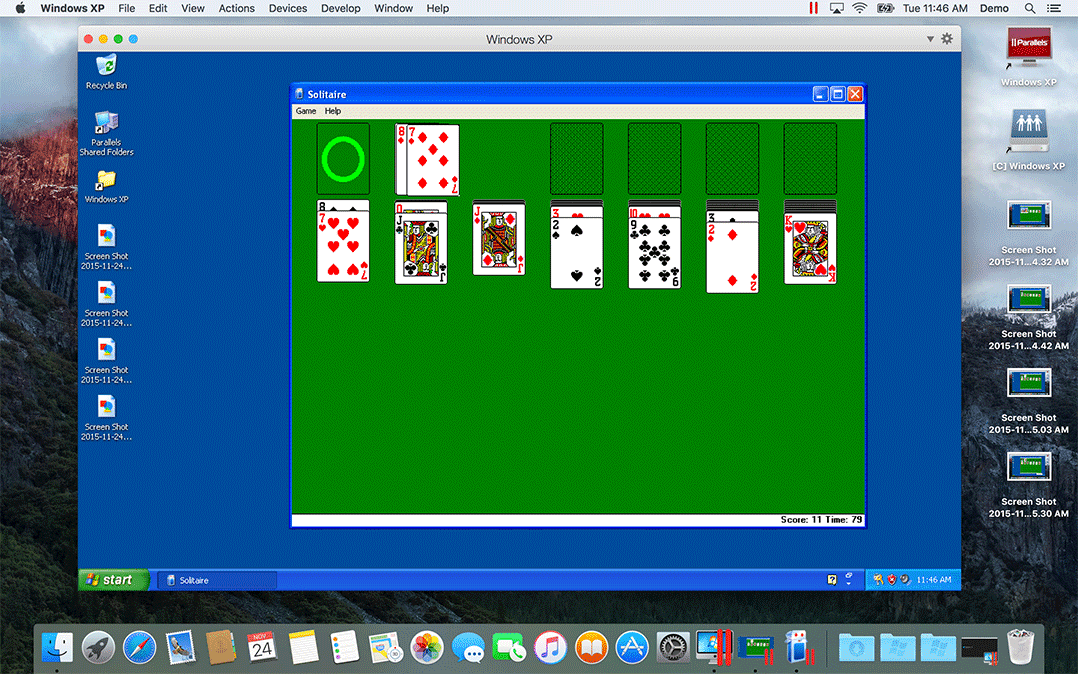The width and height of the screenshot is (1078, 674).
Task: Open the Devices menu
Action: pyautogui.click(x=287, y=8)
